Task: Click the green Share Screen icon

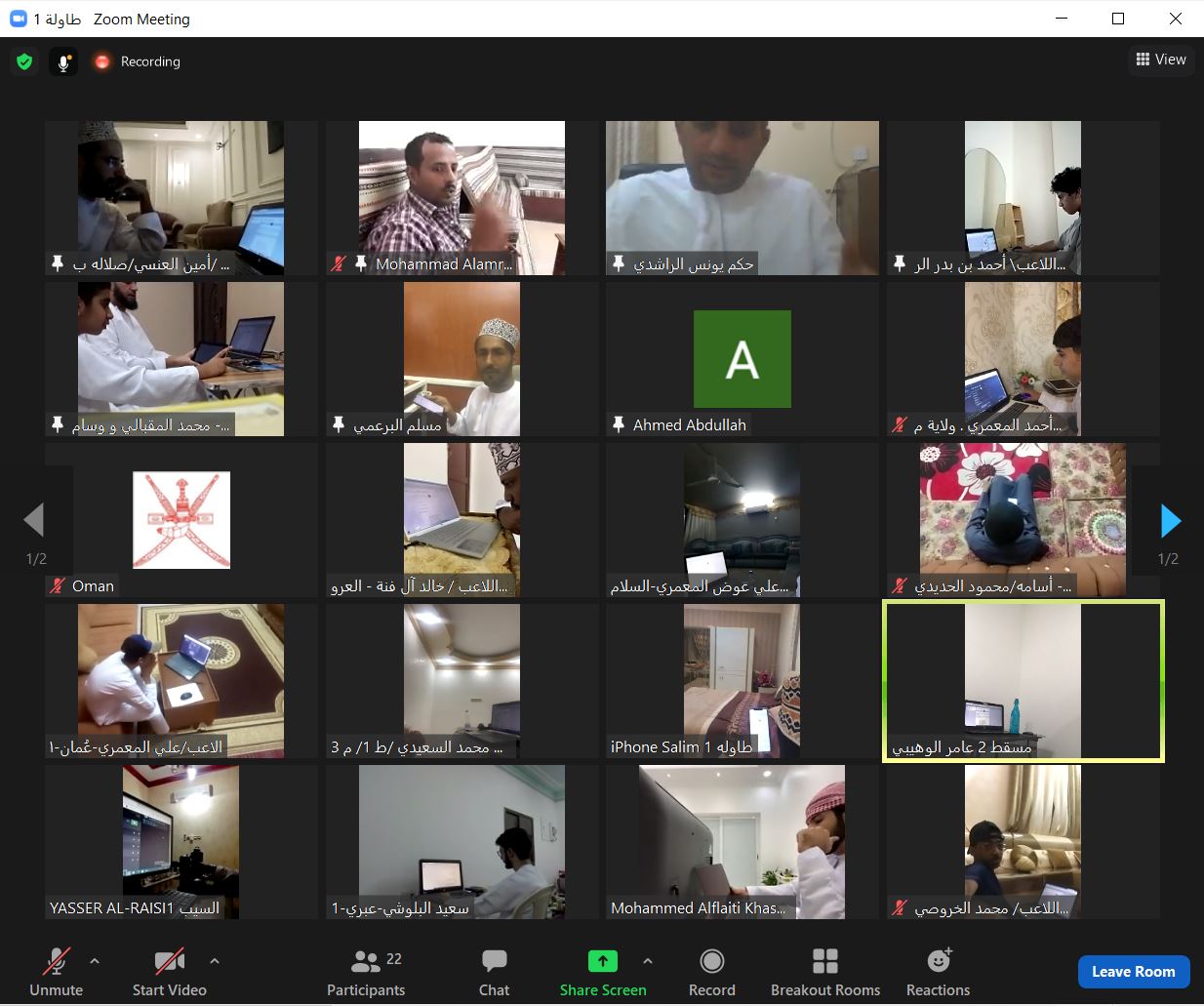Action: [603, 961]
